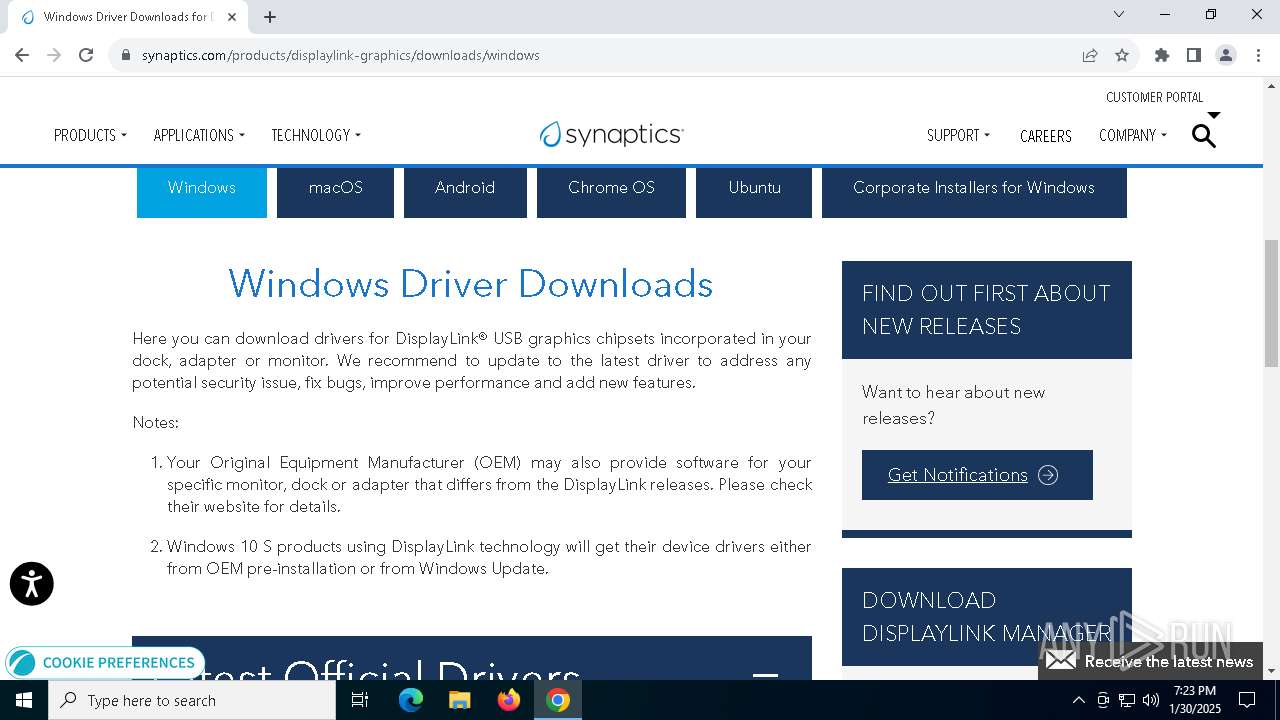Open the network tray icon

tap(1127, 700)
